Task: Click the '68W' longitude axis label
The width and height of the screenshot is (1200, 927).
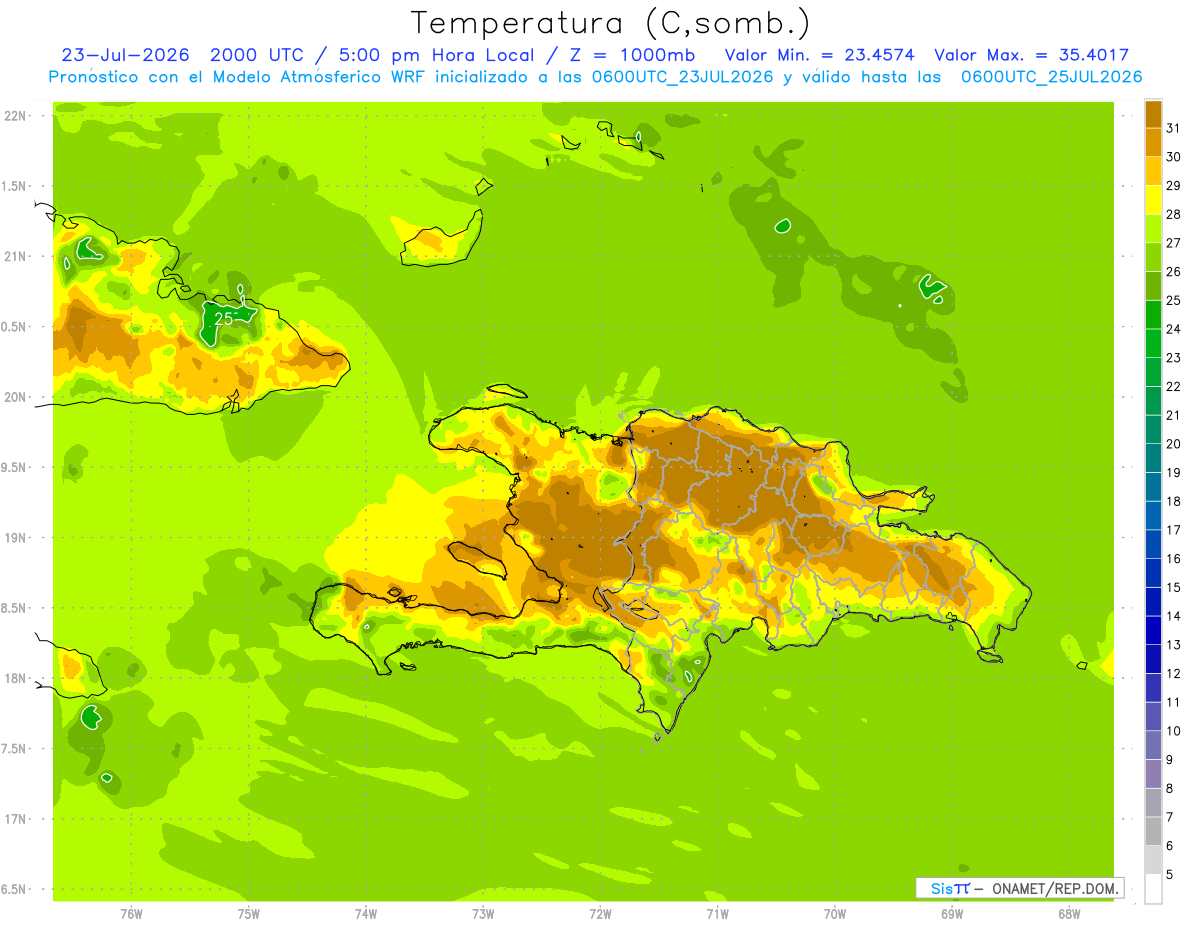Action: tap(1069, 913)
